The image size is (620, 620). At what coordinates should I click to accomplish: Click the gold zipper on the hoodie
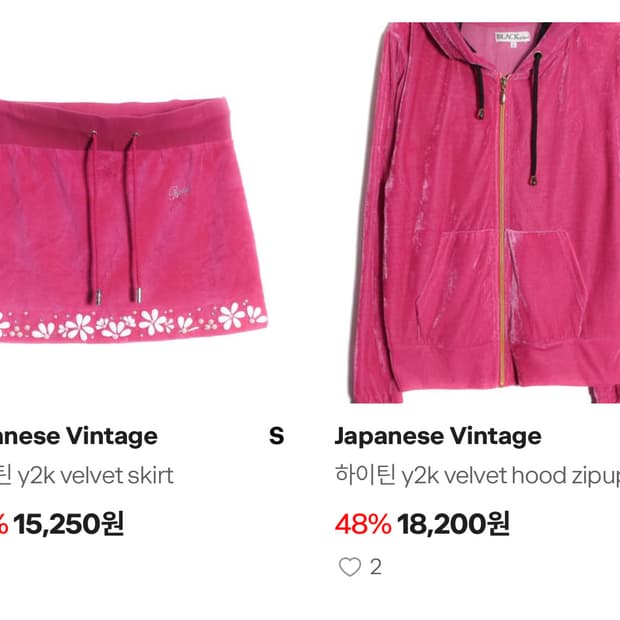[501, 230]
